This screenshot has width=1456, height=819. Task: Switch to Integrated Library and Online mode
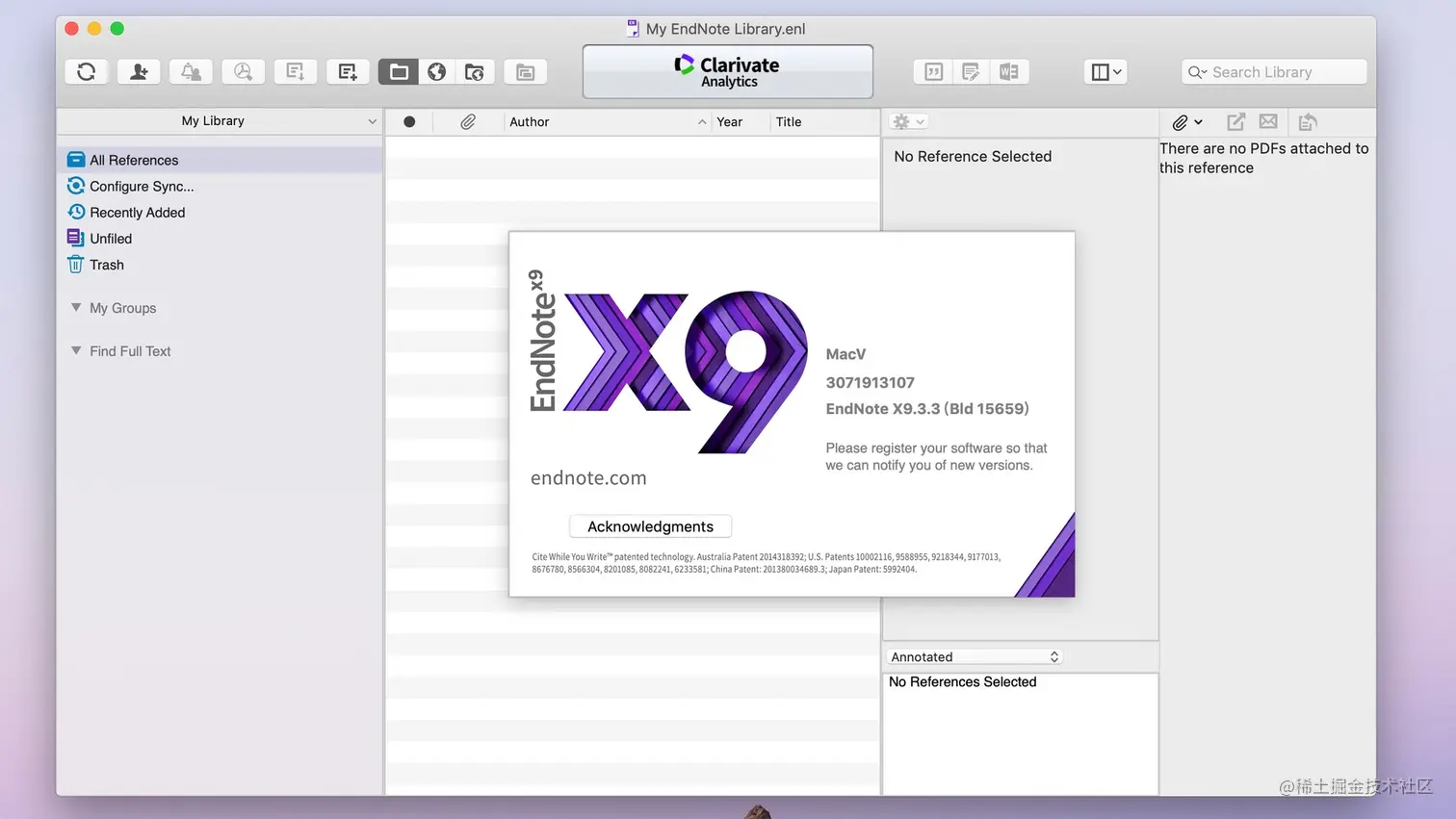[475, 72]
